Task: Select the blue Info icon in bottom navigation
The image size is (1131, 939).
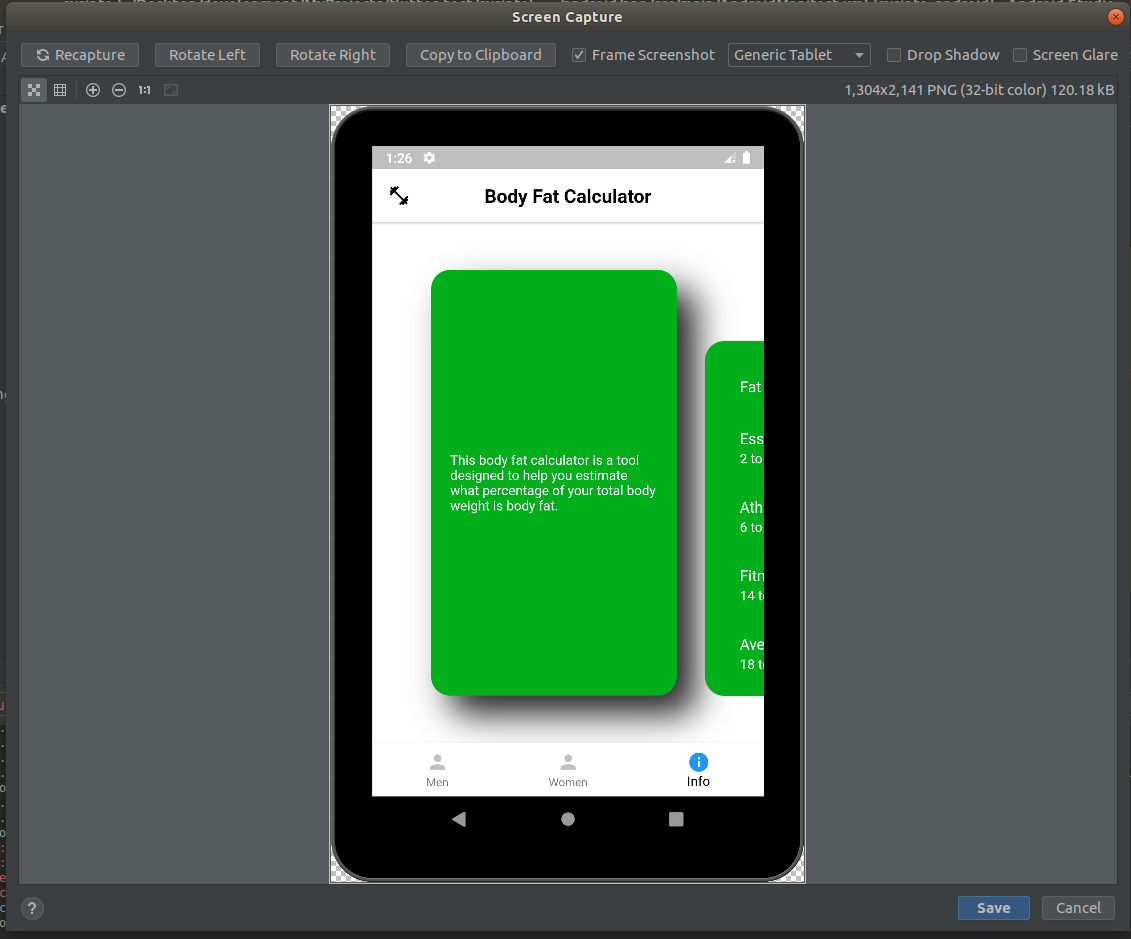Action: (697, 763)
